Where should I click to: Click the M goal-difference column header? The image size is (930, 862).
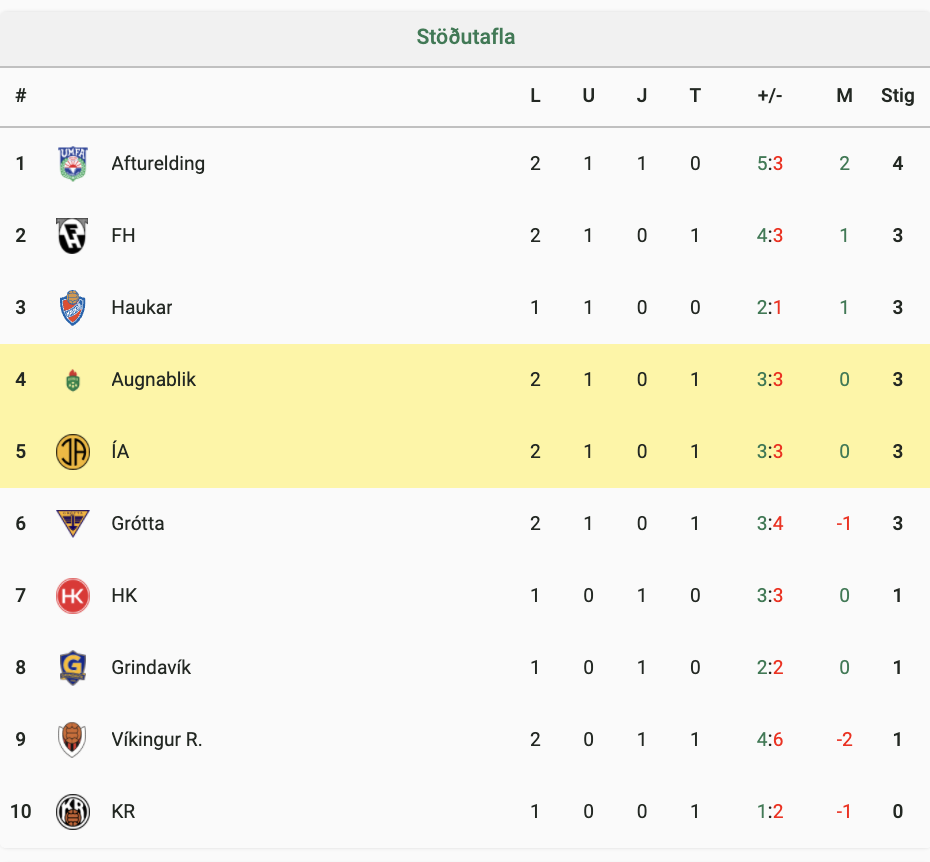point(844,95)
